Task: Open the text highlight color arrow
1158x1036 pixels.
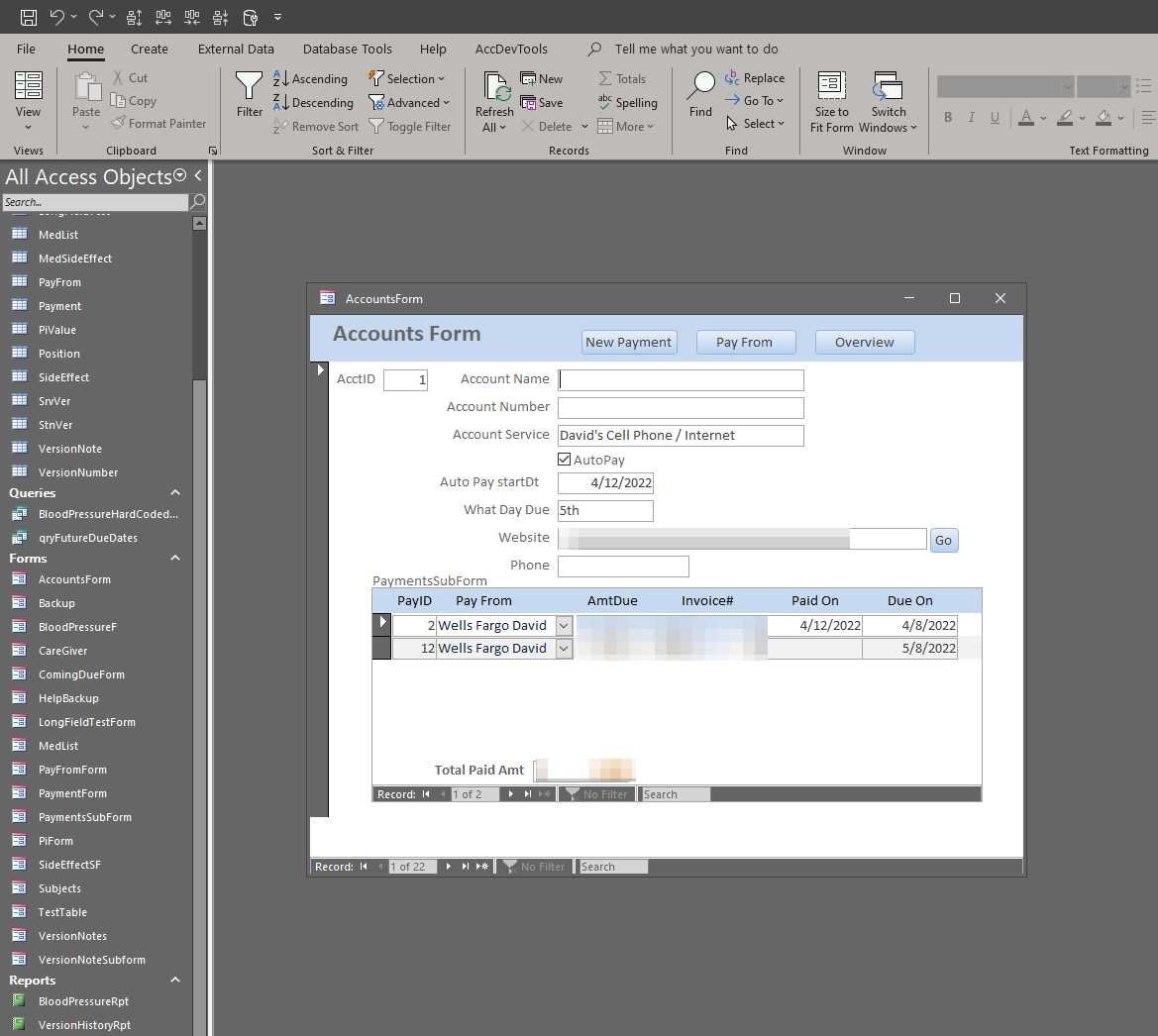Action: [x=1082, y=118]
